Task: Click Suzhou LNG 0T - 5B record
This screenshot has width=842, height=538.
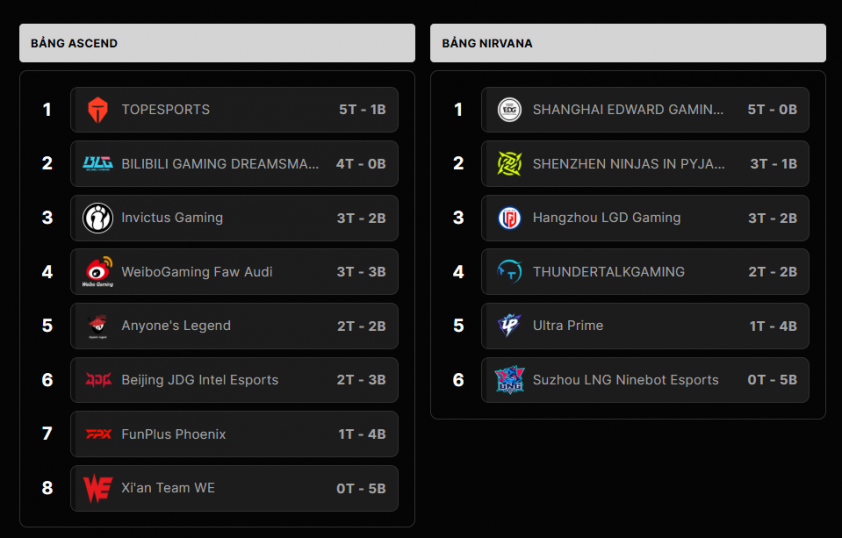Action: (x=772, y=380)
